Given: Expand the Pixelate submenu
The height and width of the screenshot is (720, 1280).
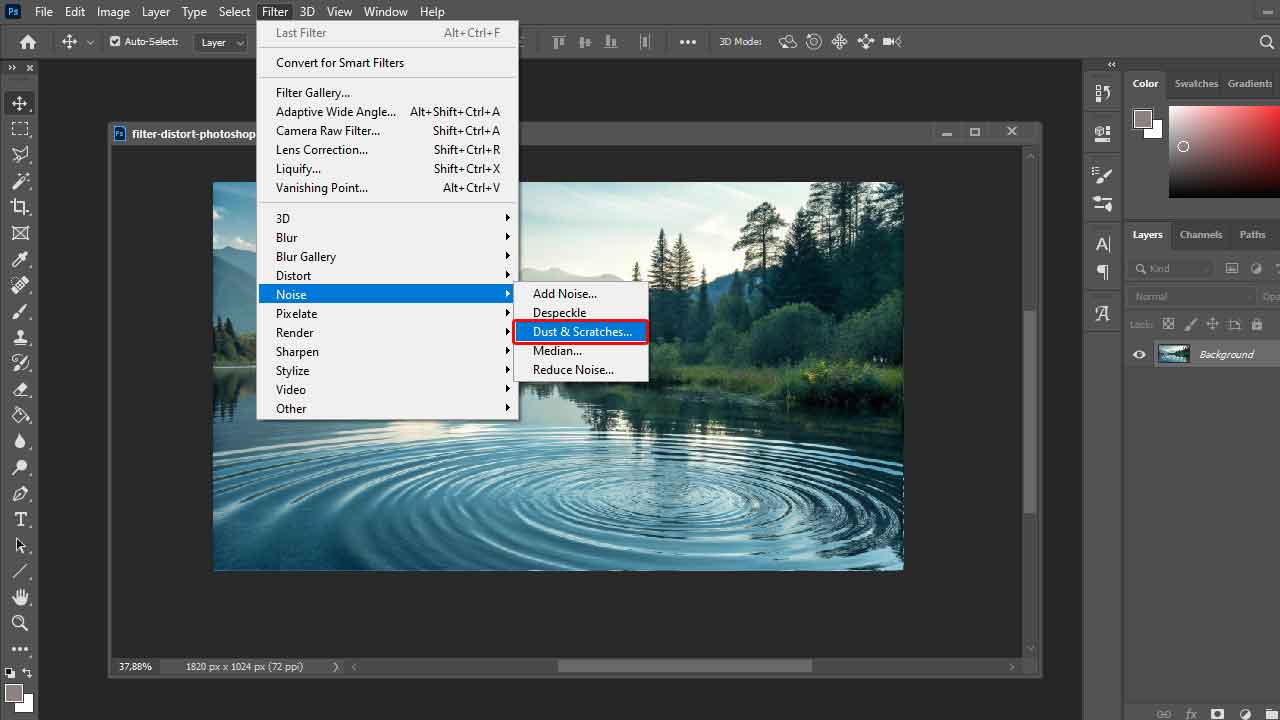Looking at the screenshot, I should coord(388,314).
